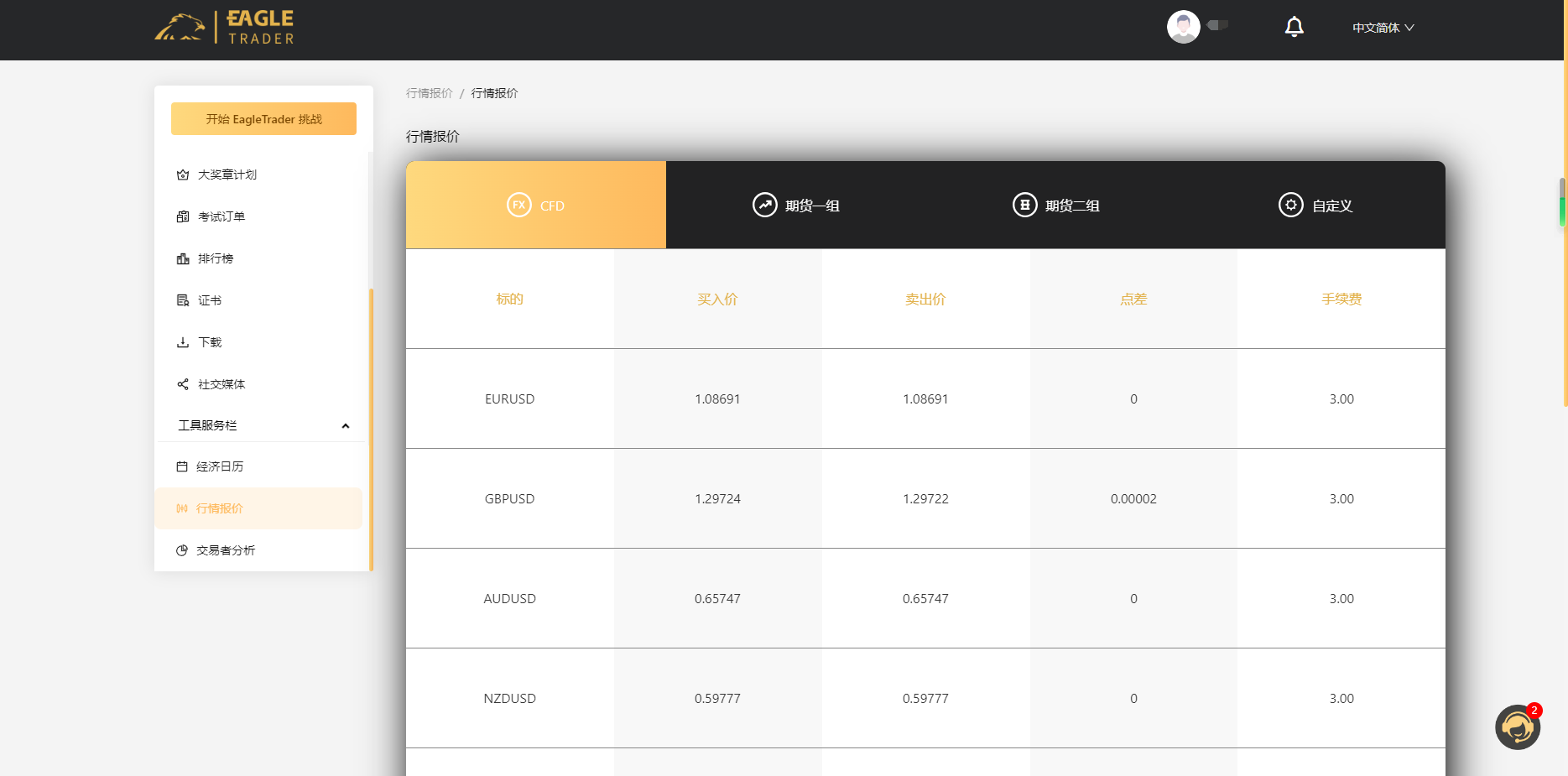Open the 经济日历 economic calendar icon
The width and height of the screenshot is (1568, 776).
tap(184, 466)
